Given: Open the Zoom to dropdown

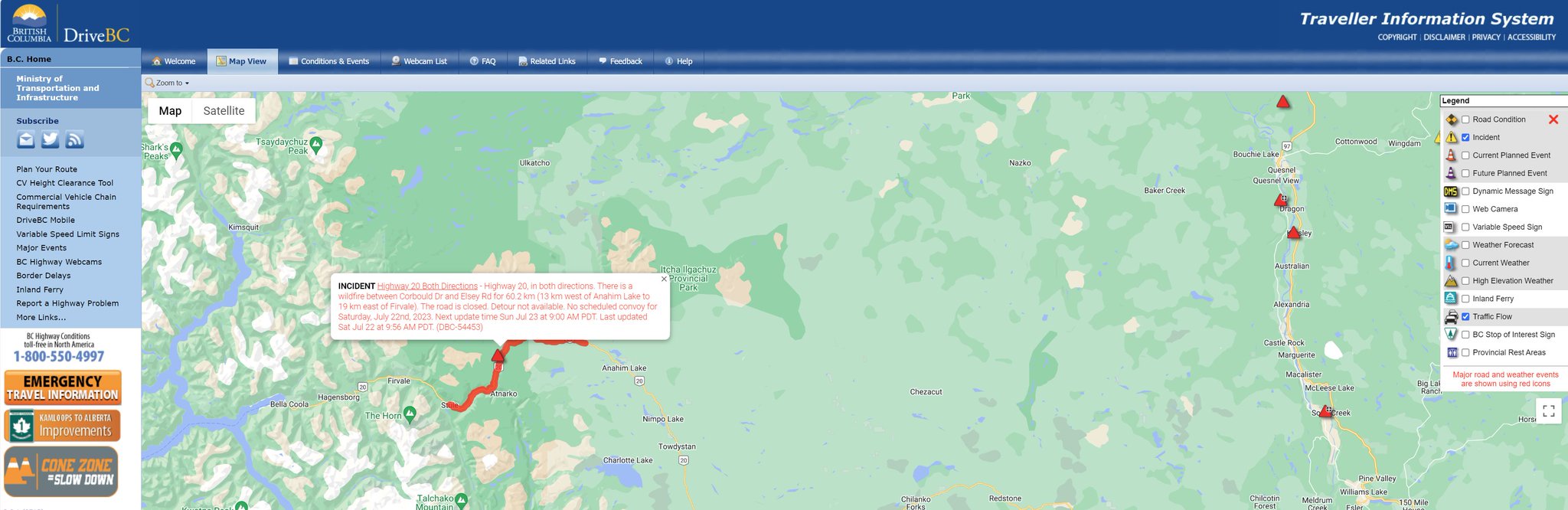Looking at the screenshot, I should tap(167, 83).
